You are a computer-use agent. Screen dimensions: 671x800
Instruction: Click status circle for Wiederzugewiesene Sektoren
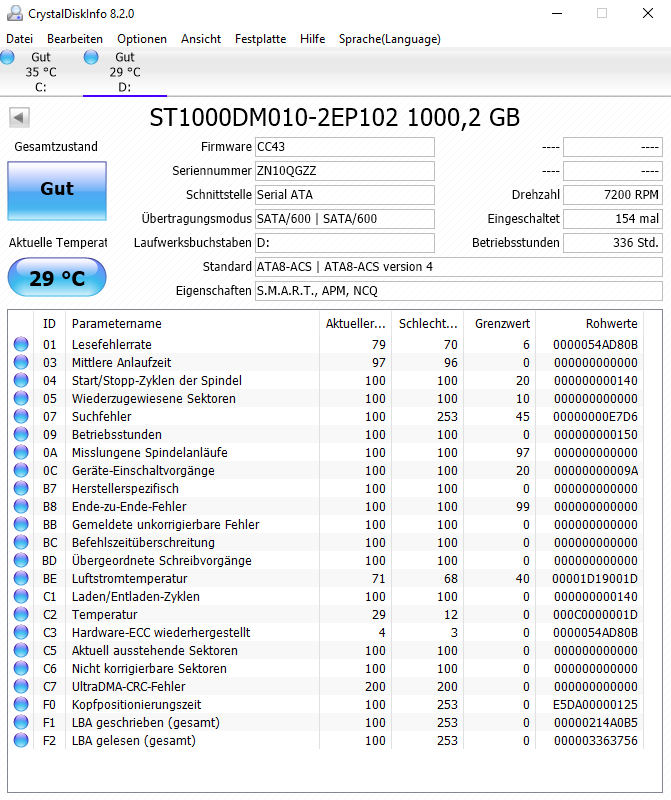point(21,398)
